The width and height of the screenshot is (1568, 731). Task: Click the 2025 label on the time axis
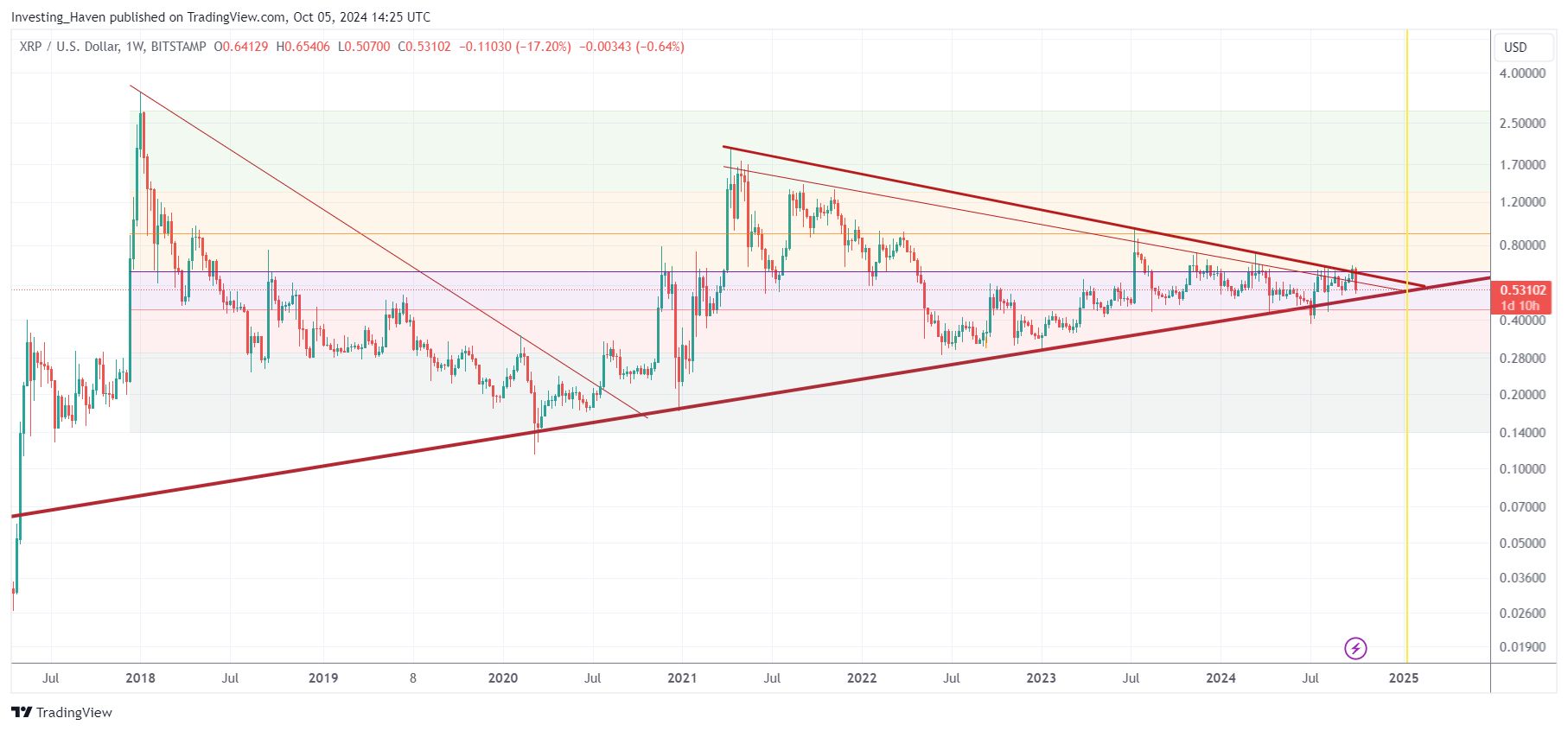click(1403, 678)
